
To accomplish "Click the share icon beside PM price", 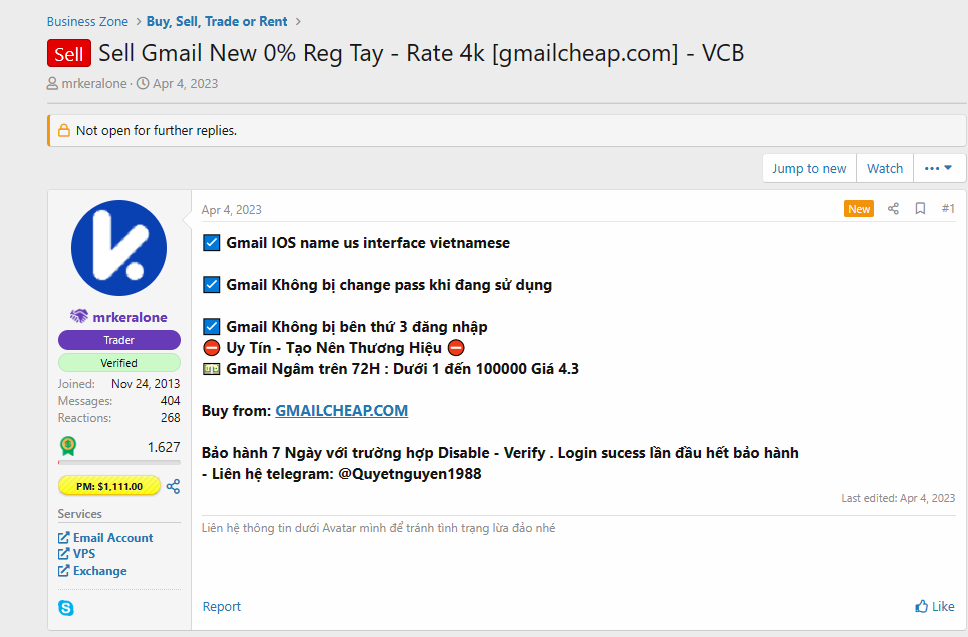I will tap(173, 486).
